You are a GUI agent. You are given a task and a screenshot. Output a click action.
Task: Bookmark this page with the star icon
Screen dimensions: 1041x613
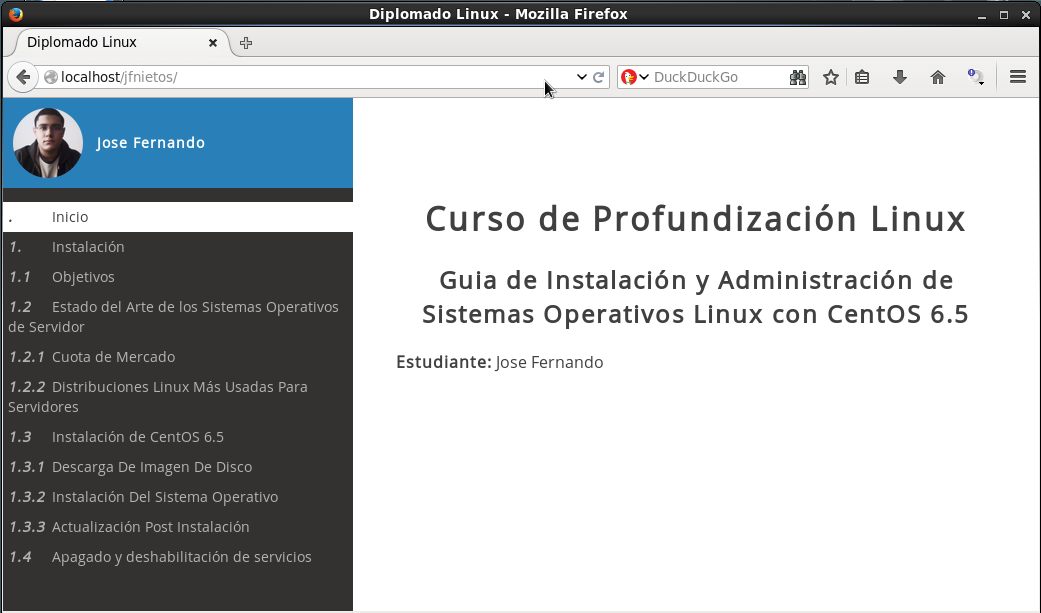tap(830, 77)
